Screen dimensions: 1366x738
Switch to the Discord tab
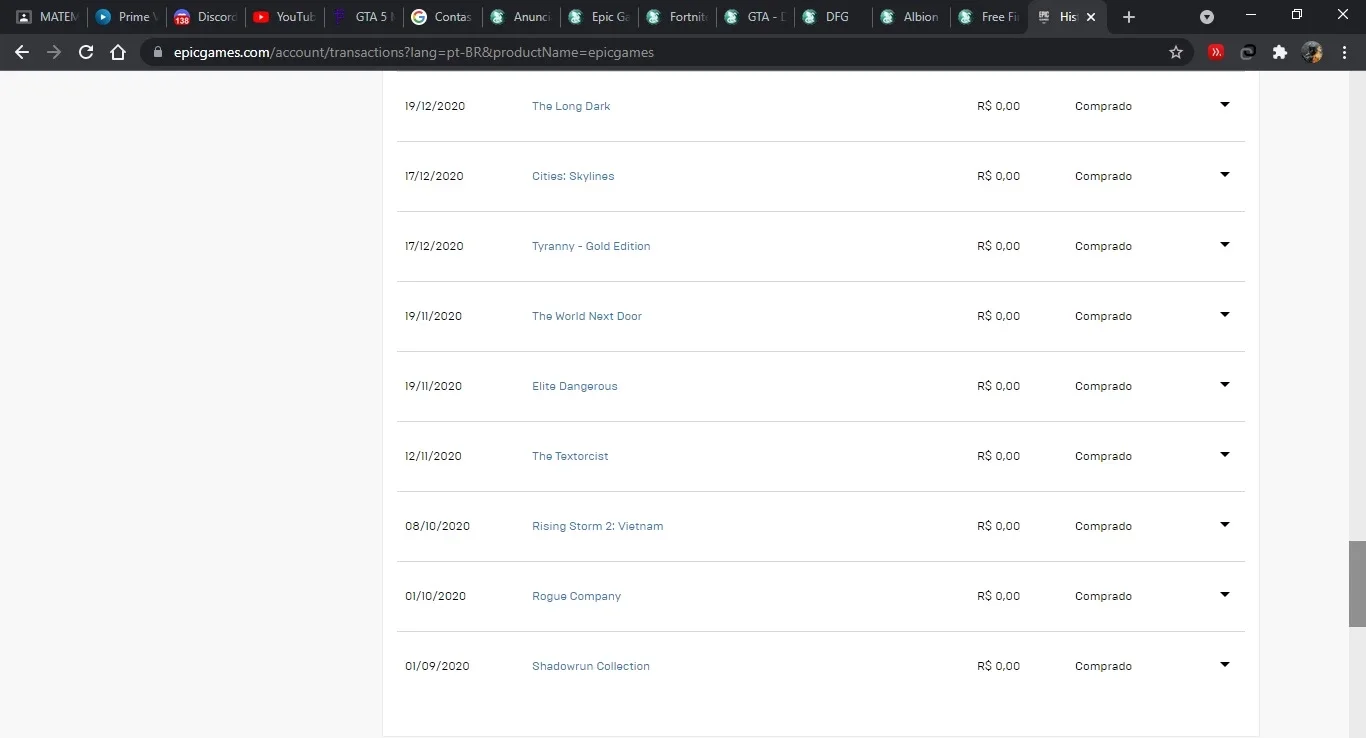click(205, 17)
